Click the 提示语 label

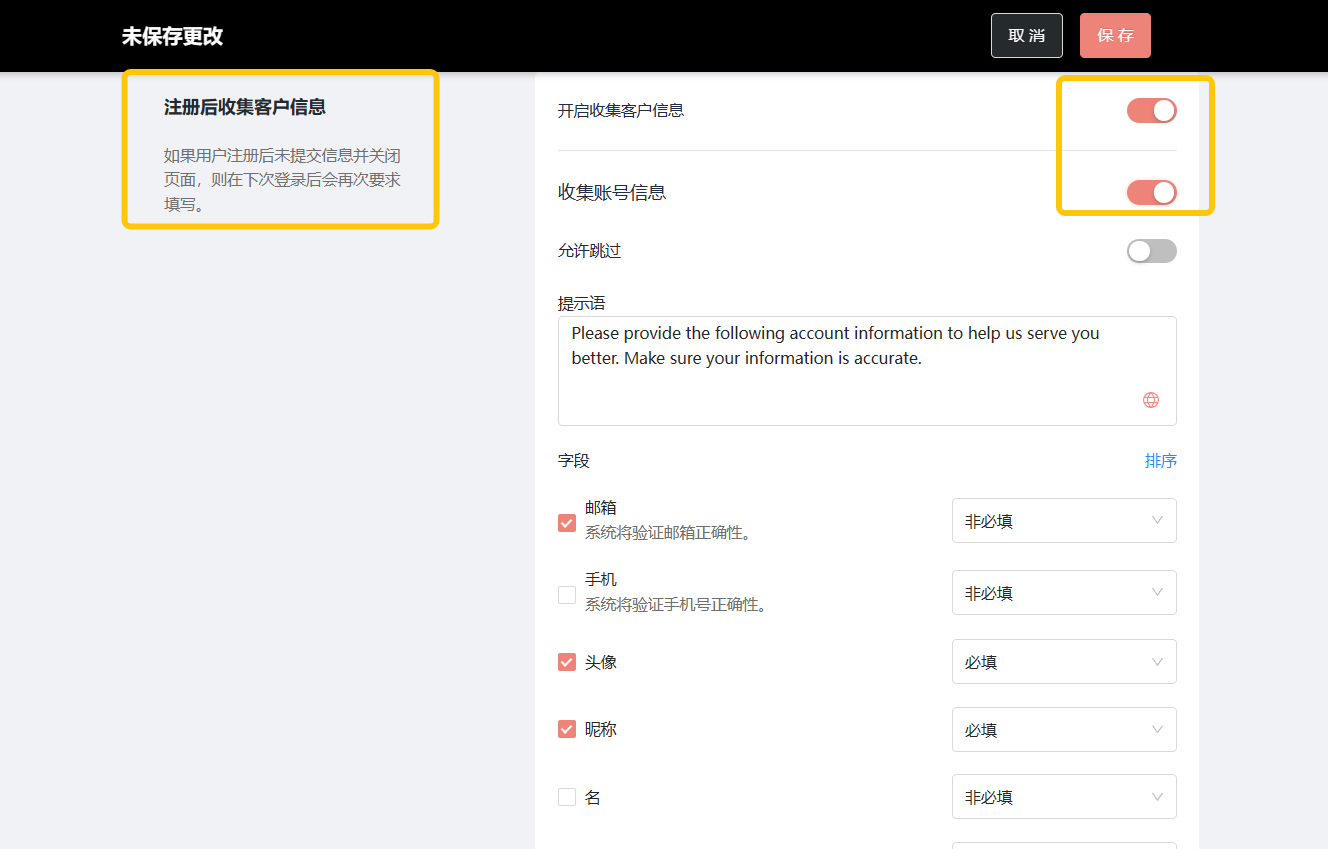(x=582, y=303)
